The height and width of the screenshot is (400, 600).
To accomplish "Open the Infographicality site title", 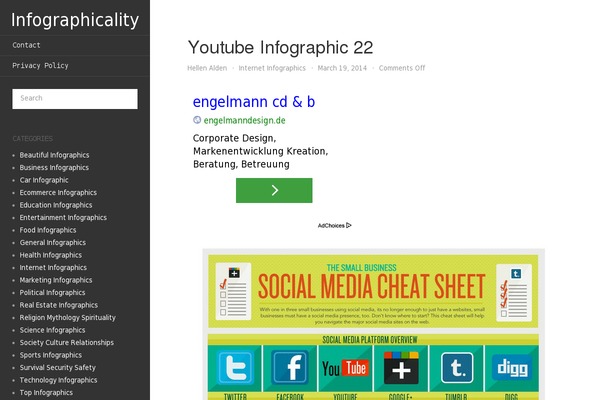I will 75,20.
